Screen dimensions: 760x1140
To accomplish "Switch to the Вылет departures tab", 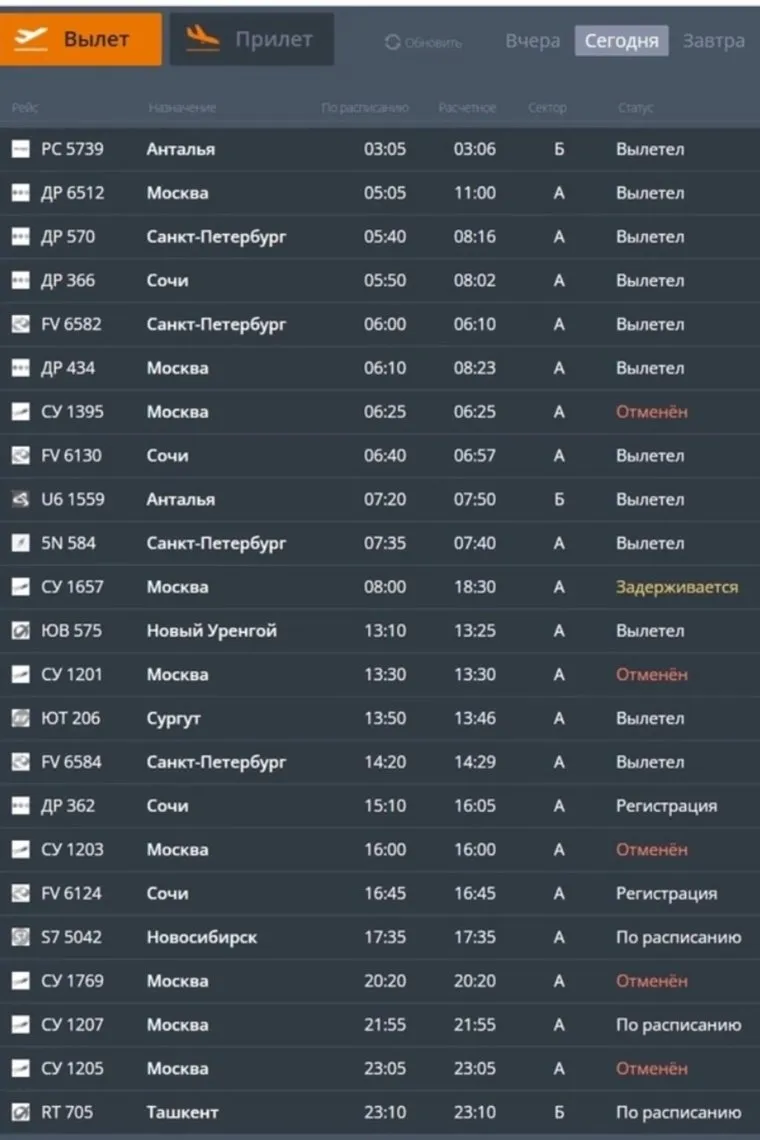I will click(80, 40).
